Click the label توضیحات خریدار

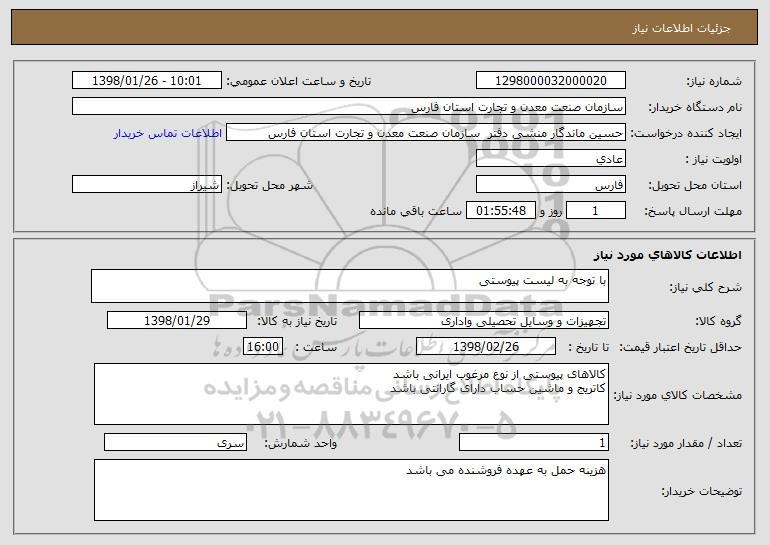click(702, 491)
